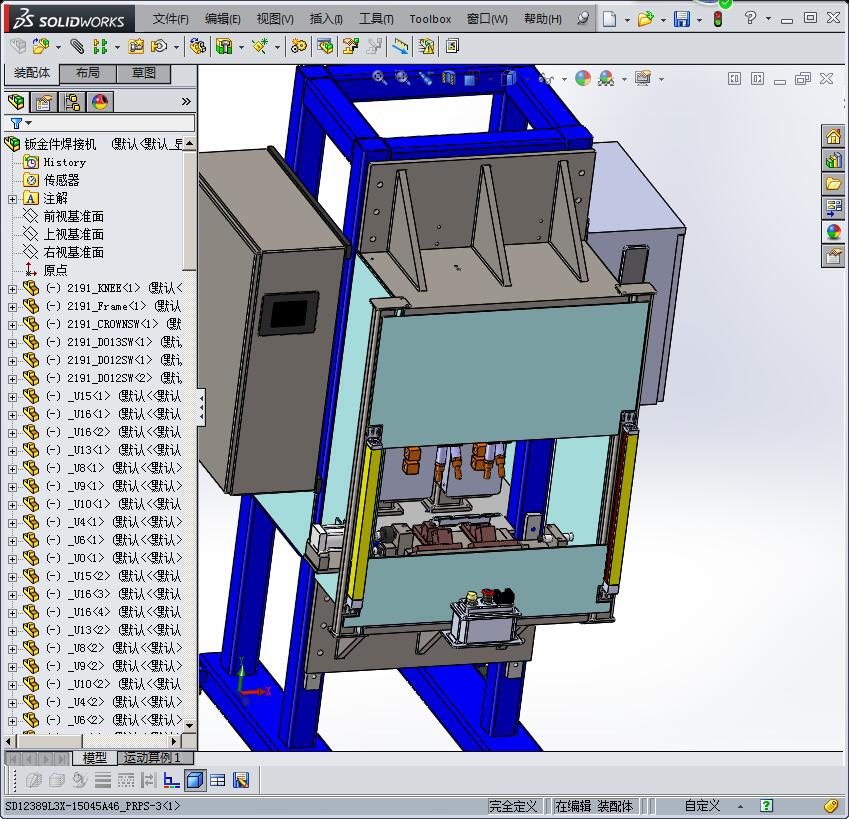Open the ConfigurationManager tab icon
The image size is (849, 819).
click(71, 102)
